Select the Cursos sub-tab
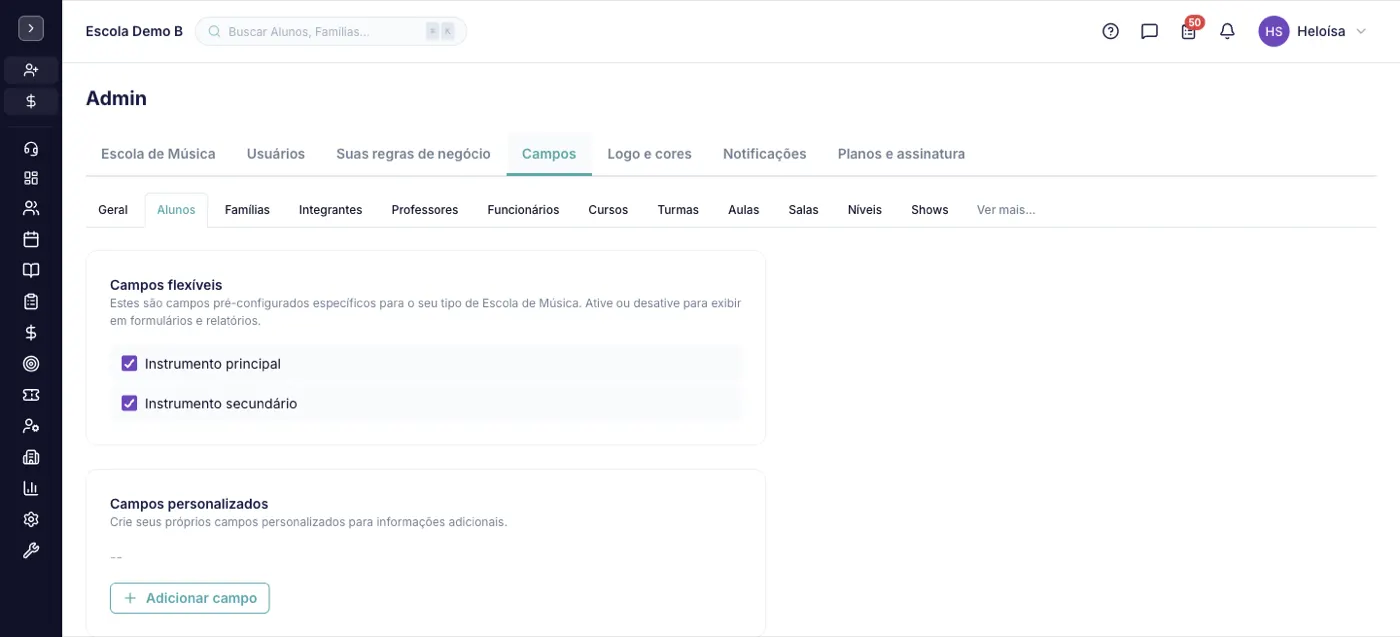1400x637 pixels. point(608,210)
